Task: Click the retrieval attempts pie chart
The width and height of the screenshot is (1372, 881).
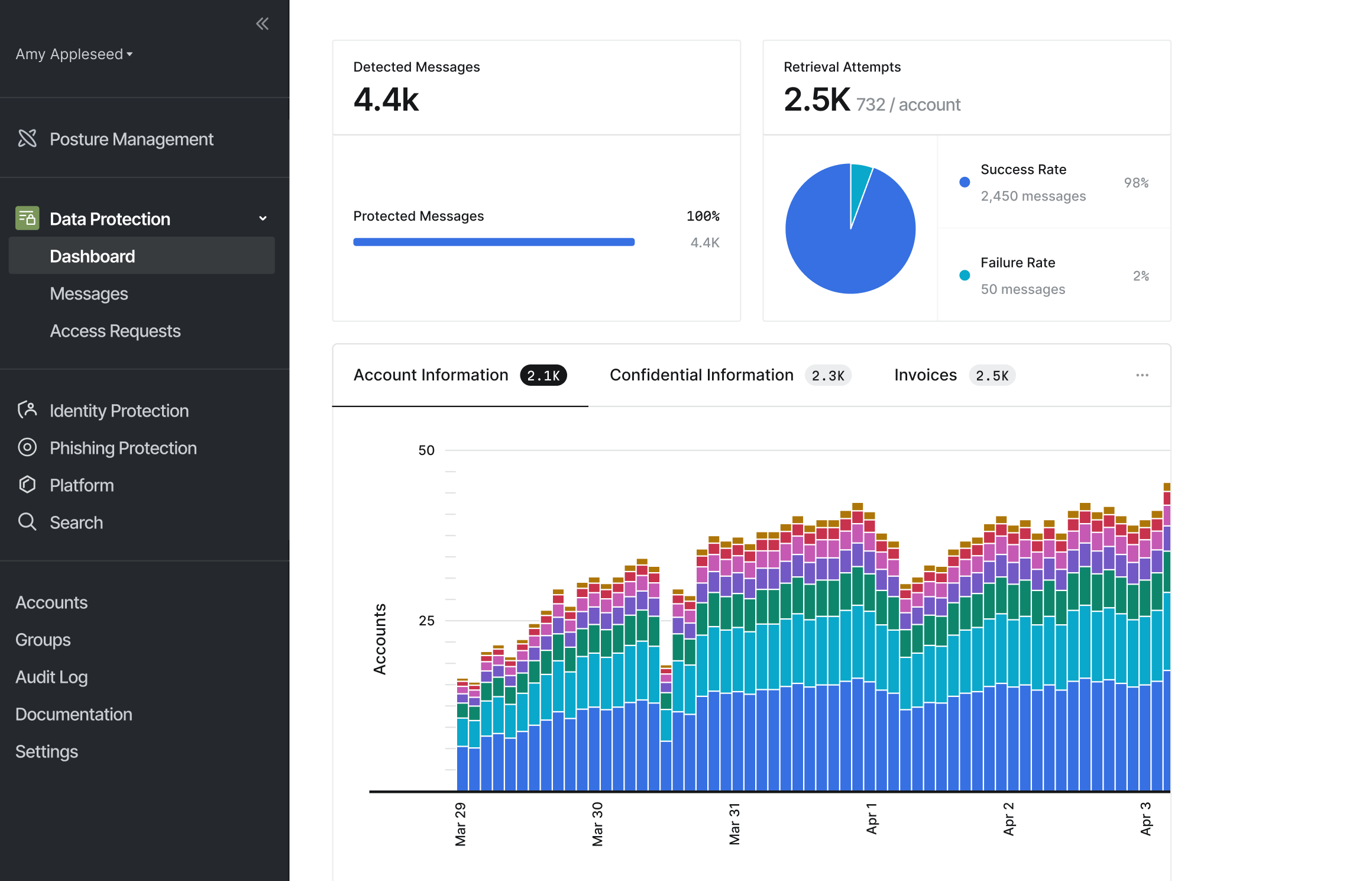Action: [x=850, y=228]
